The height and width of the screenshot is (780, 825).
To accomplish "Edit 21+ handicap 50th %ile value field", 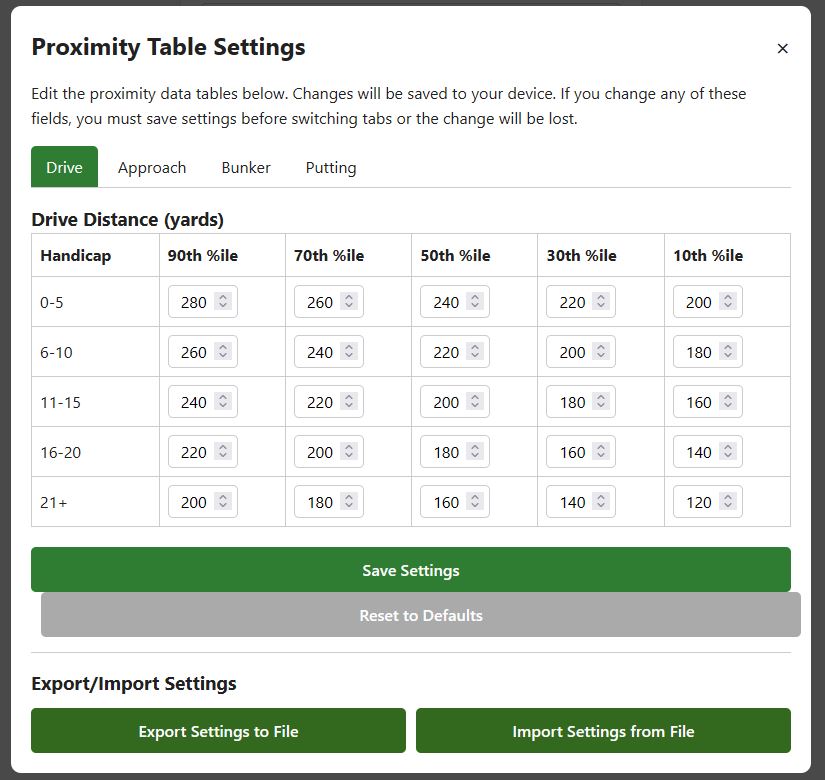I will tap(455, 502).
